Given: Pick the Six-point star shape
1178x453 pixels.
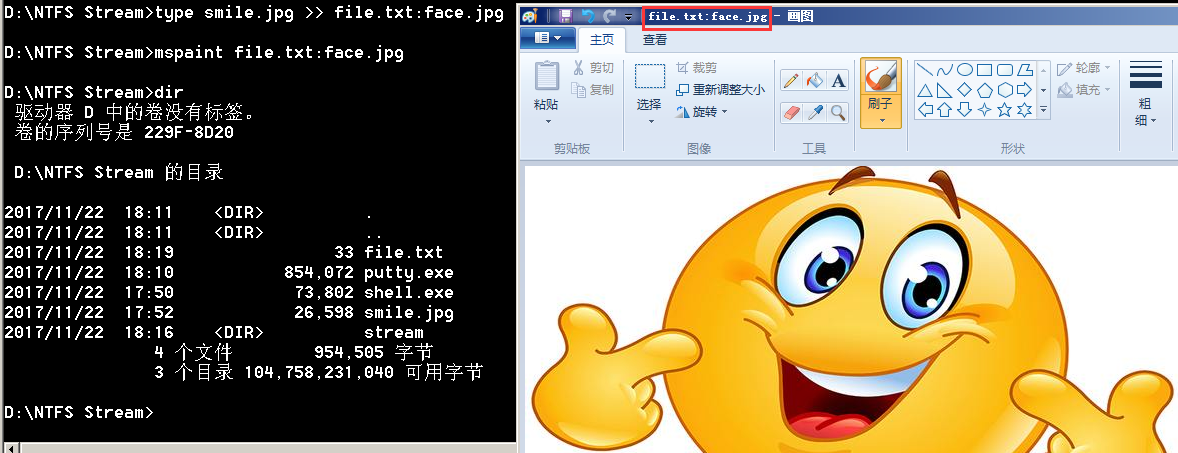Looking at the screenshot, I should coord(1024,110).
